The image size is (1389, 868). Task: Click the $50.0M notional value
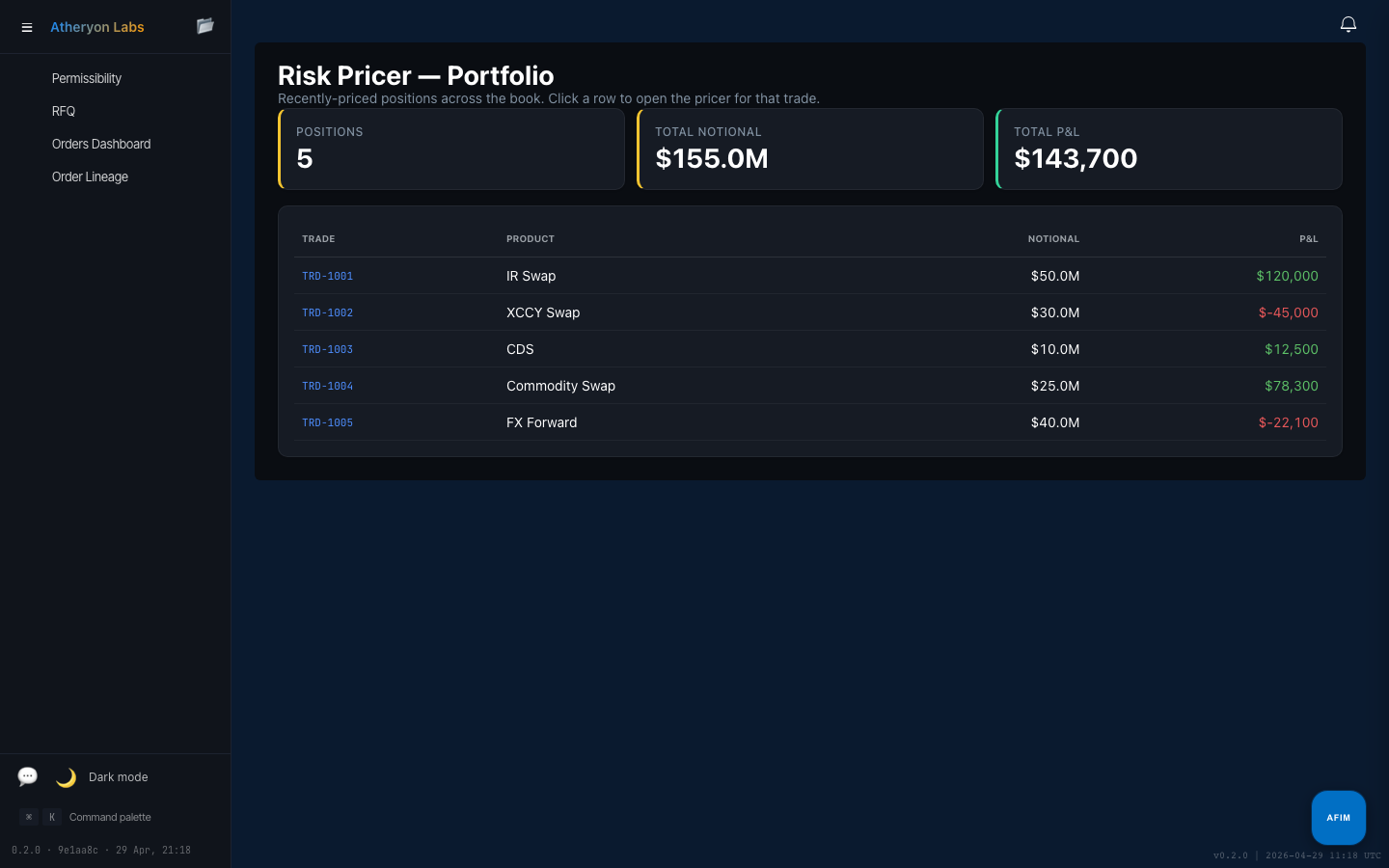[1055, 276]
